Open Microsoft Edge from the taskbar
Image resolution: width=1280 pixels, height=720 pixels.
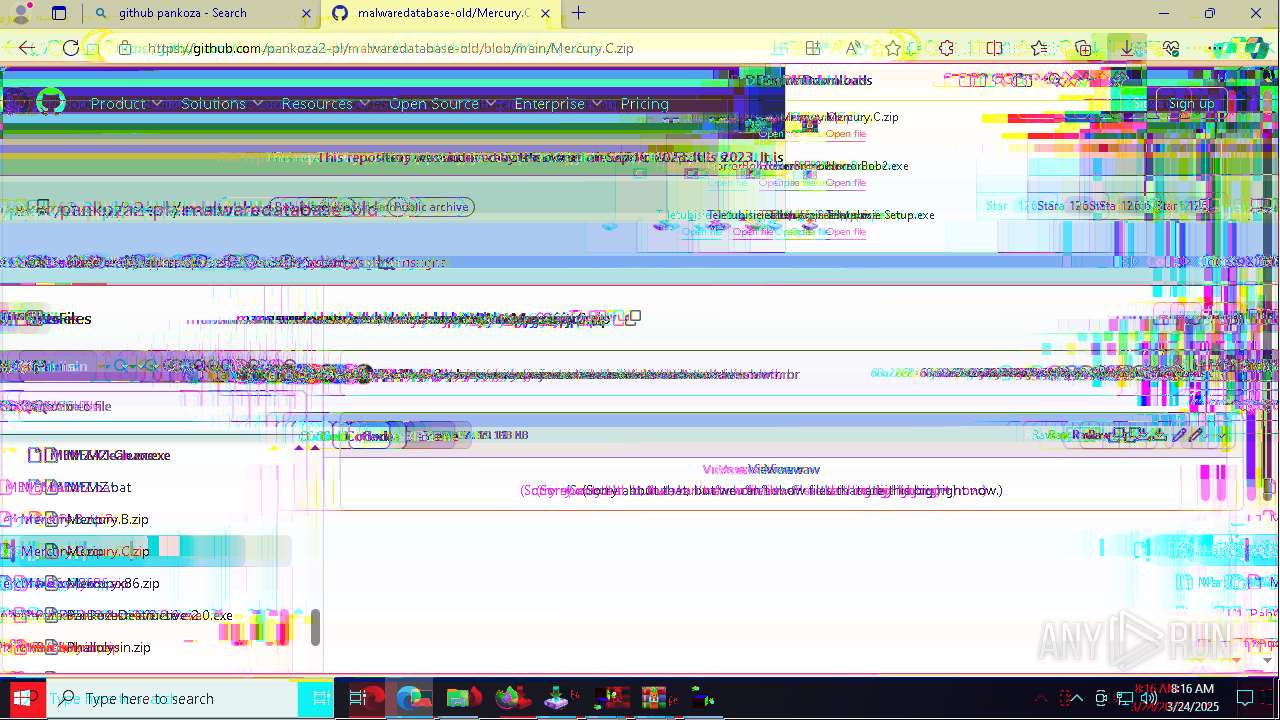coord(410,698)
